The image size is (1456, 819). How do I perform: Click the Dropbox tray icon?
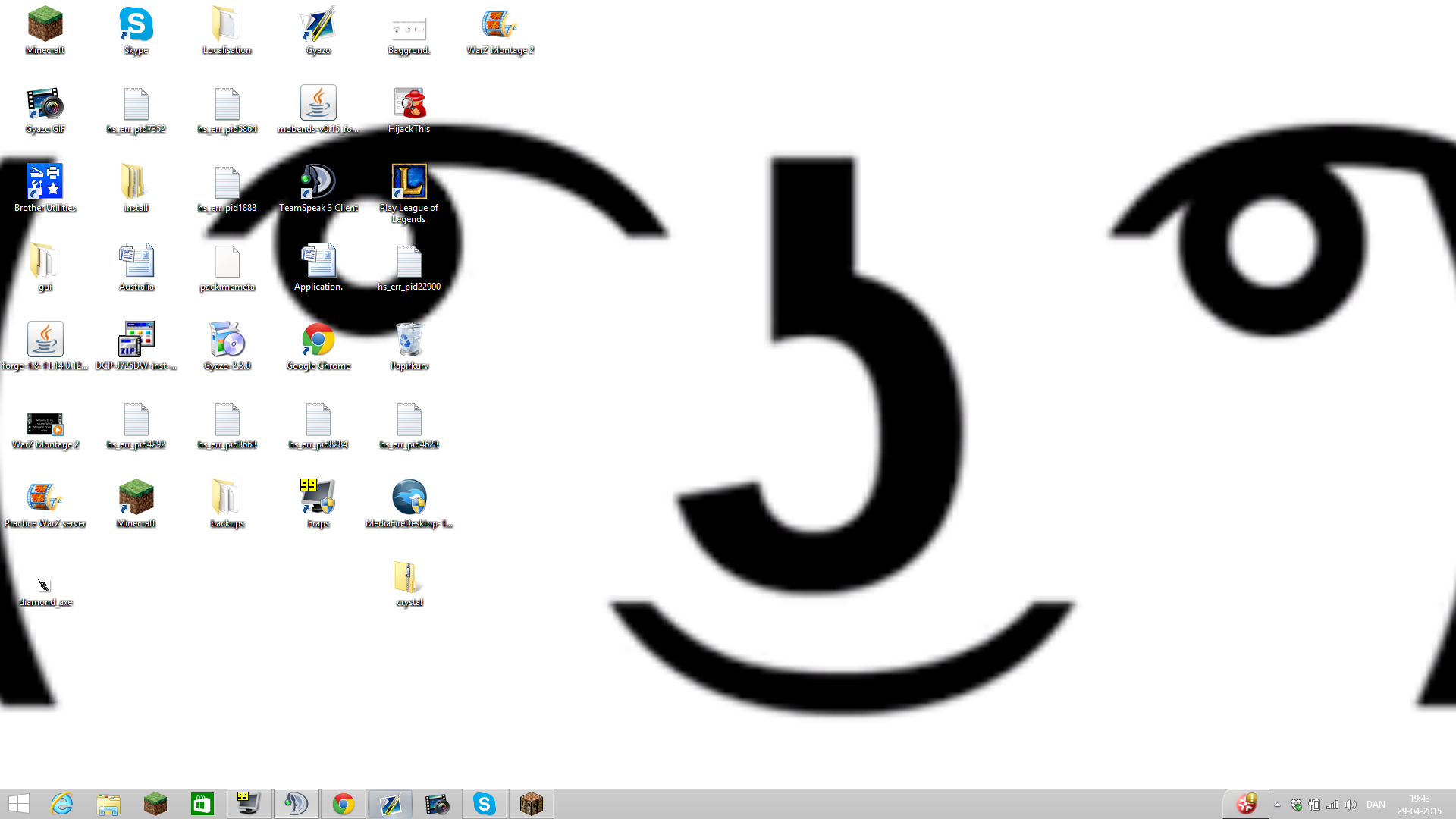[1296, 805]
